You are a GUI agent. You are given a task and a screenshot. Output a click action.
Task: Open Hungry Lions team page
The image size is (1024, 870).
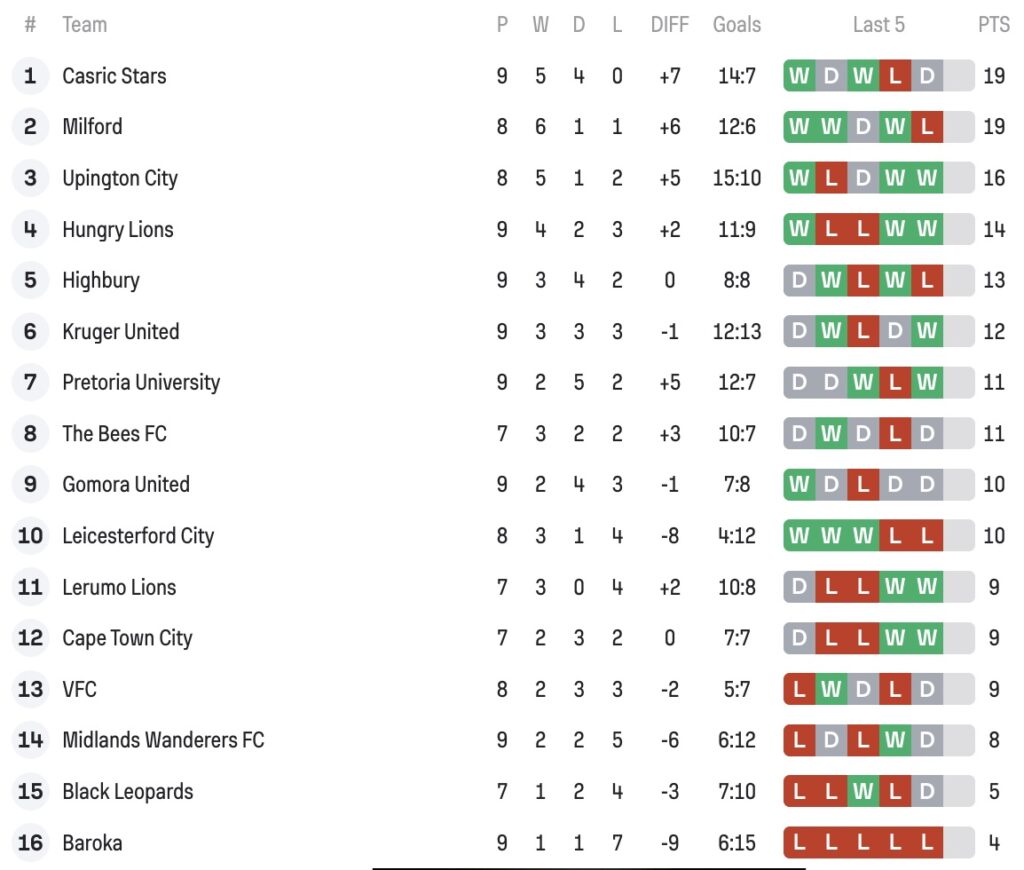coord(117,230)
